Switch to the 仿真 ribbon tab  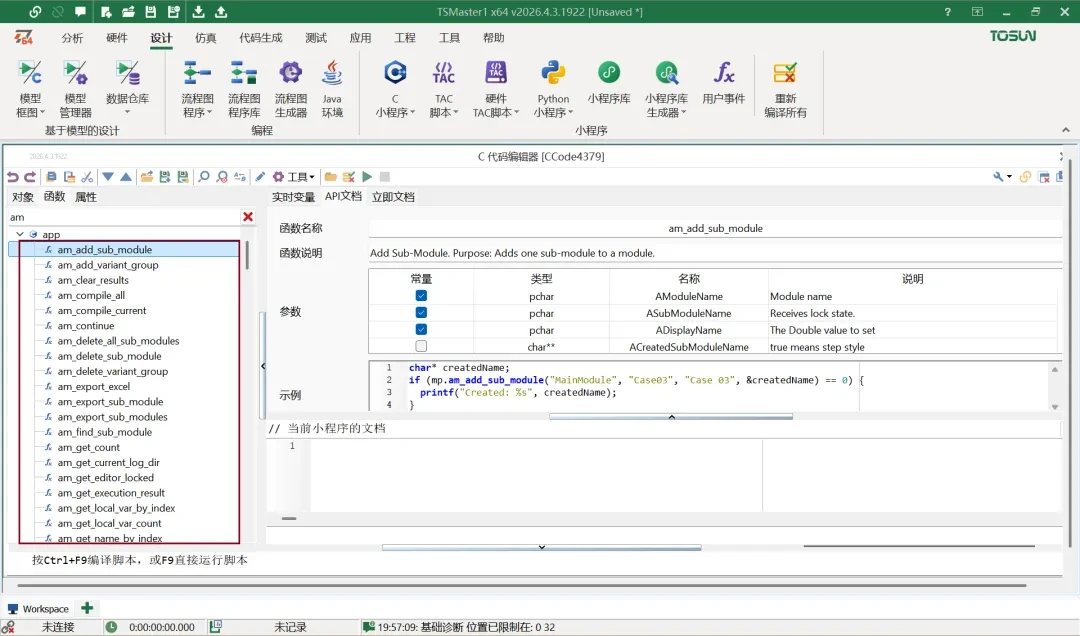(205, 38)
